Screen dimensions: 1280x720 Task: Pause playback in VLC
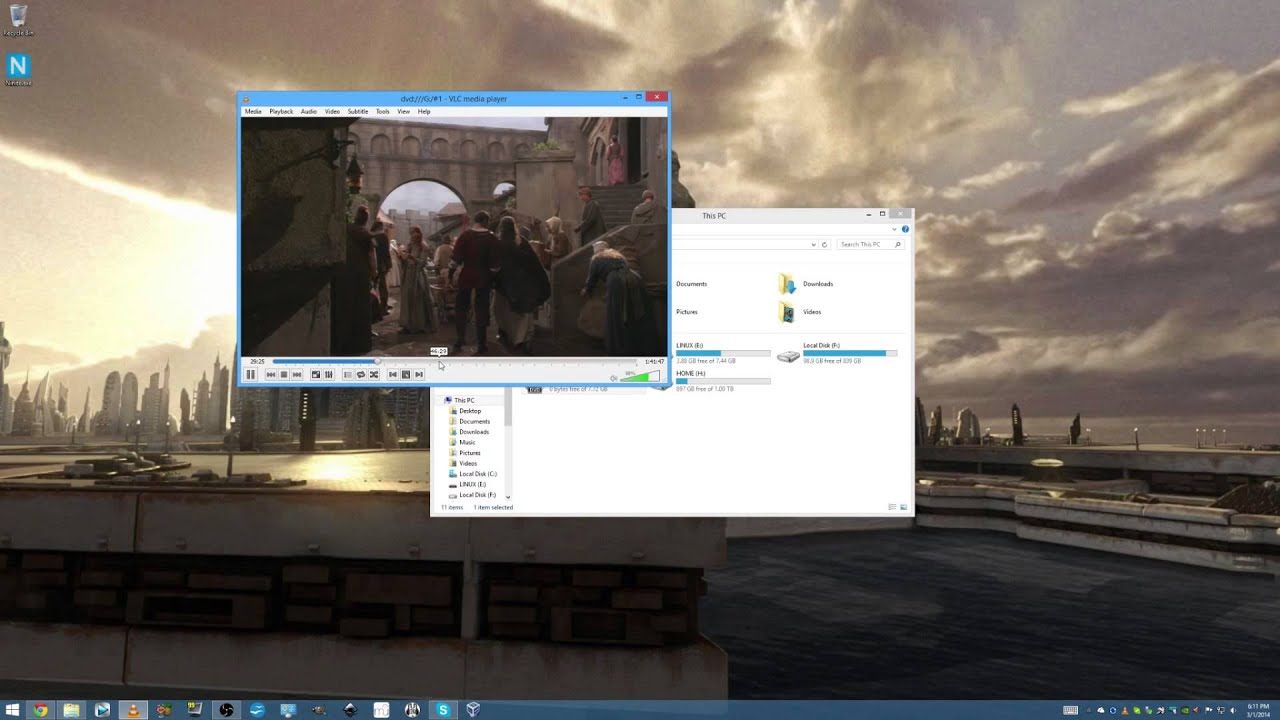click(251, 374)
